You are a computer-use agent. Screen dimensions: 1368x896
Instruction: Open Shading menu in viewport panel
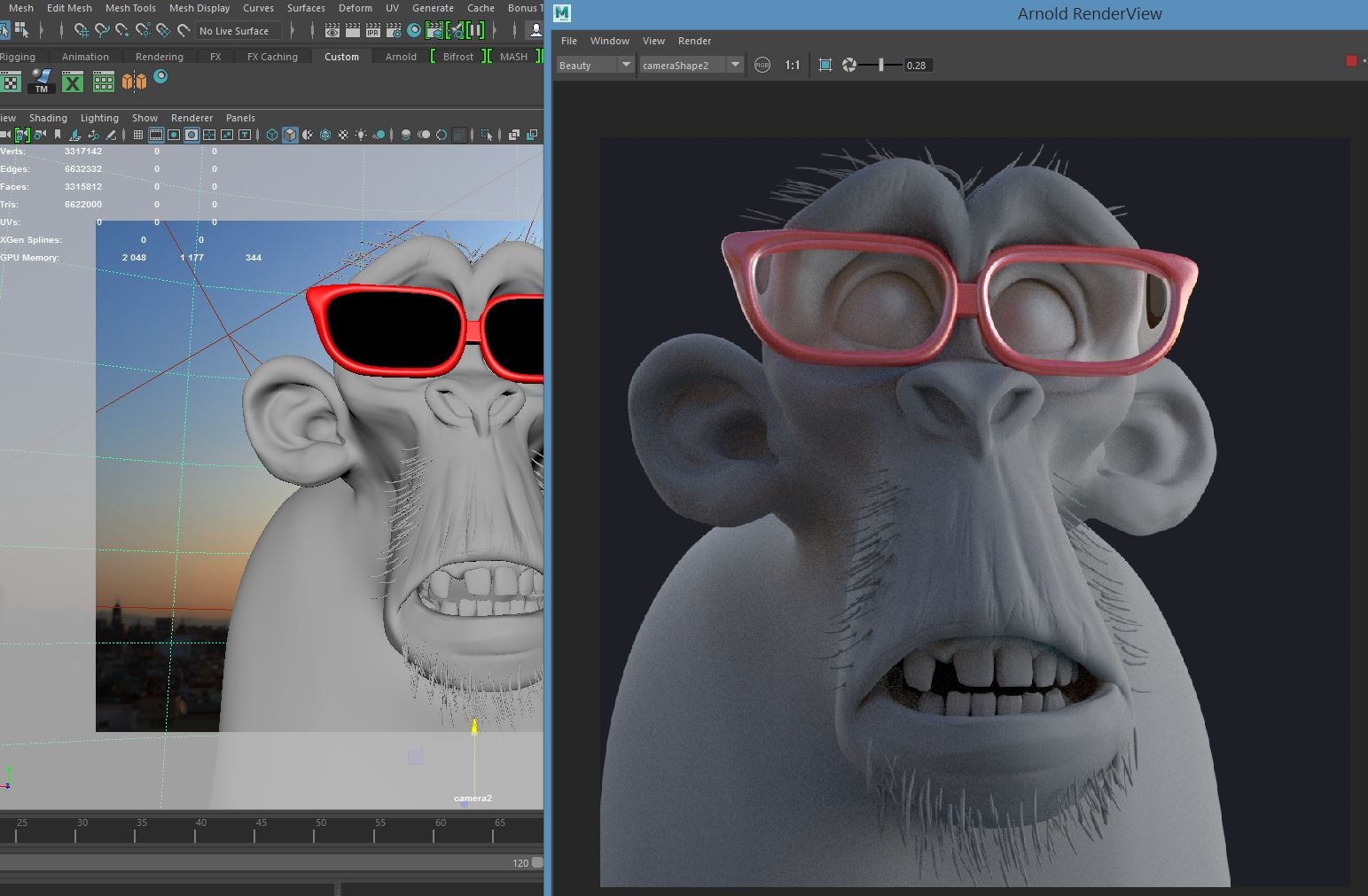[48, 118]
